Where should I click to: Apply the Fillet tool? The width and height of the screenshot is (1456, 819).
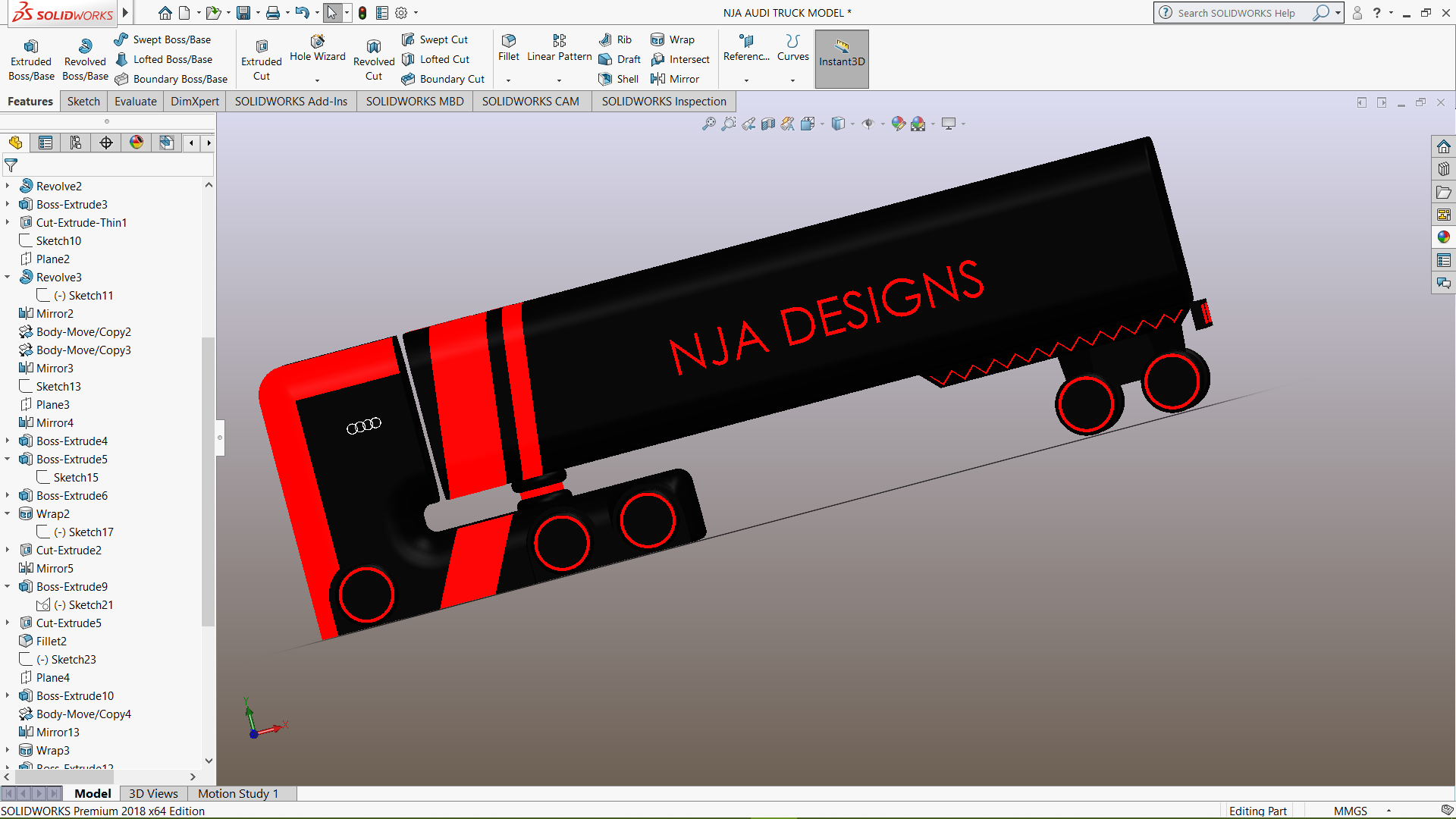(x=509, y=48)
